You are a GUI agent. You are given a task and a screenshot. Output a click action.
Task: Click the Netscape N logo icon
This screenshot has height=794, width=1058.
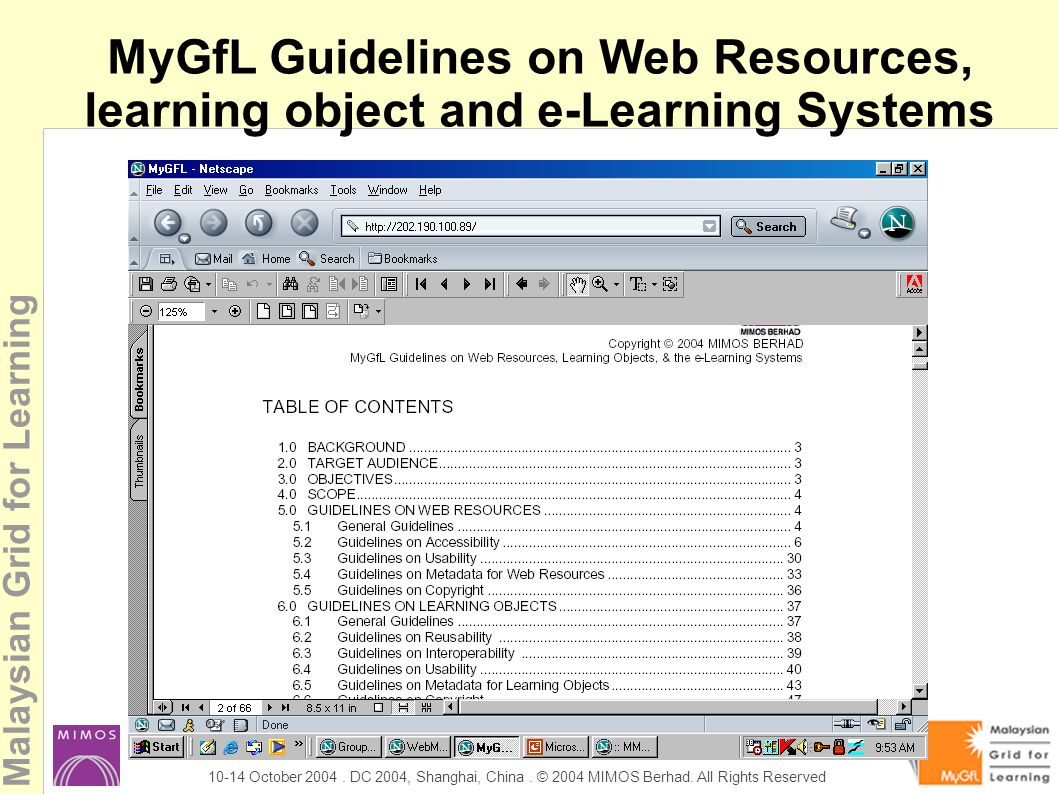[x=897, y=222]
